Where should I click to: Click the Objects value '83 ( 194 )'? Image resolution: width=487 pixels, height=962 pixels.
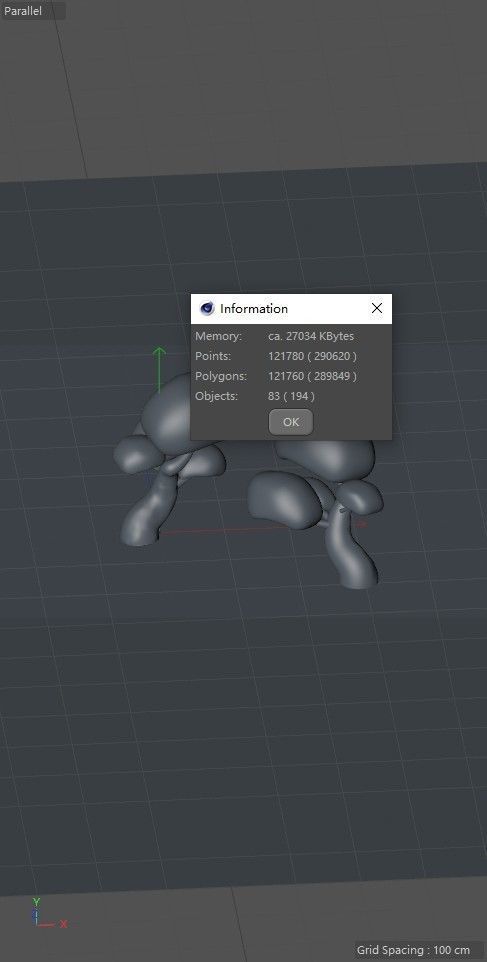pos(291,396)
